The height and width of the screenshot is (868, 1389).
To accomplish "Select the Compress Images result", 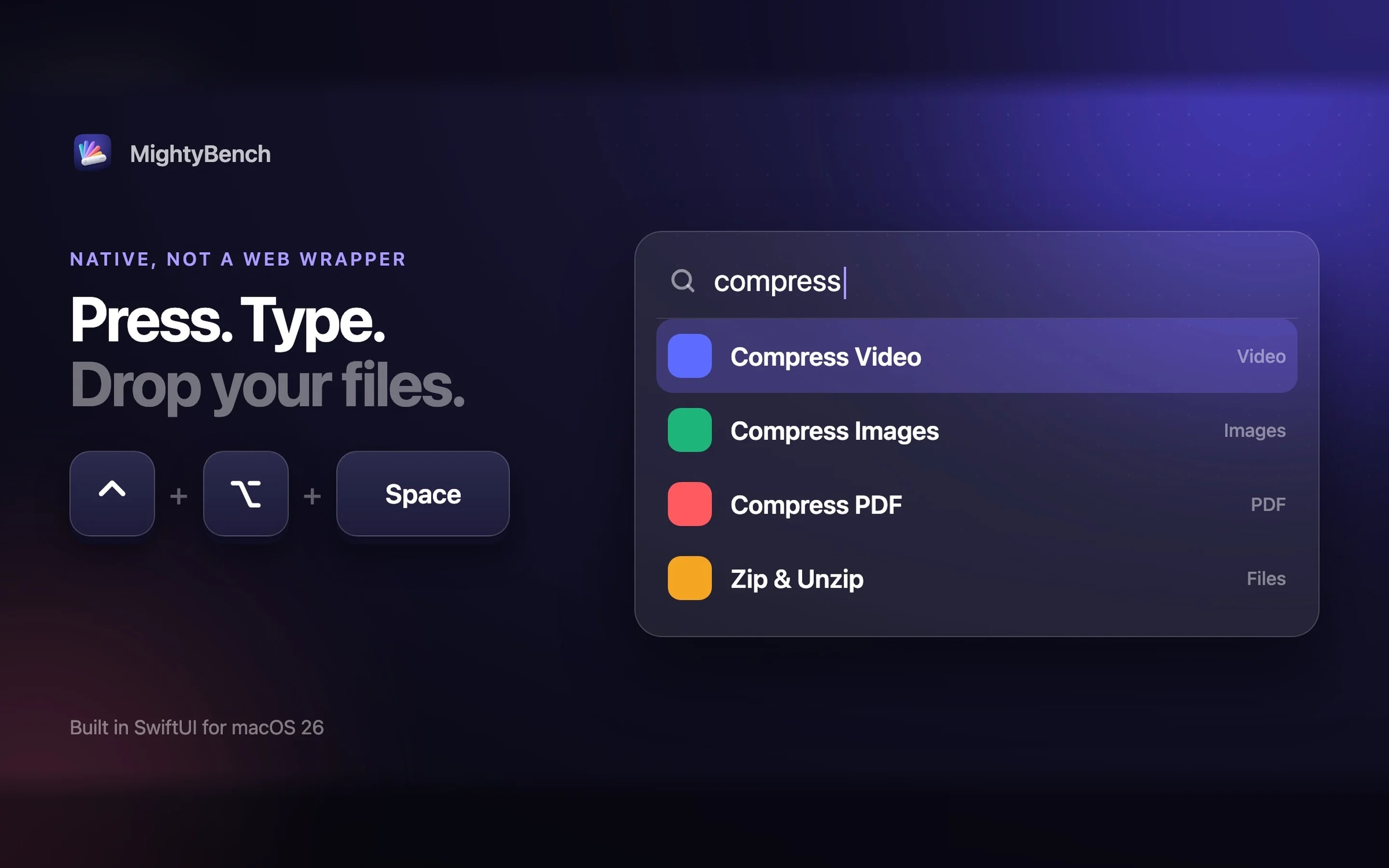I will (x=976, y=430).
